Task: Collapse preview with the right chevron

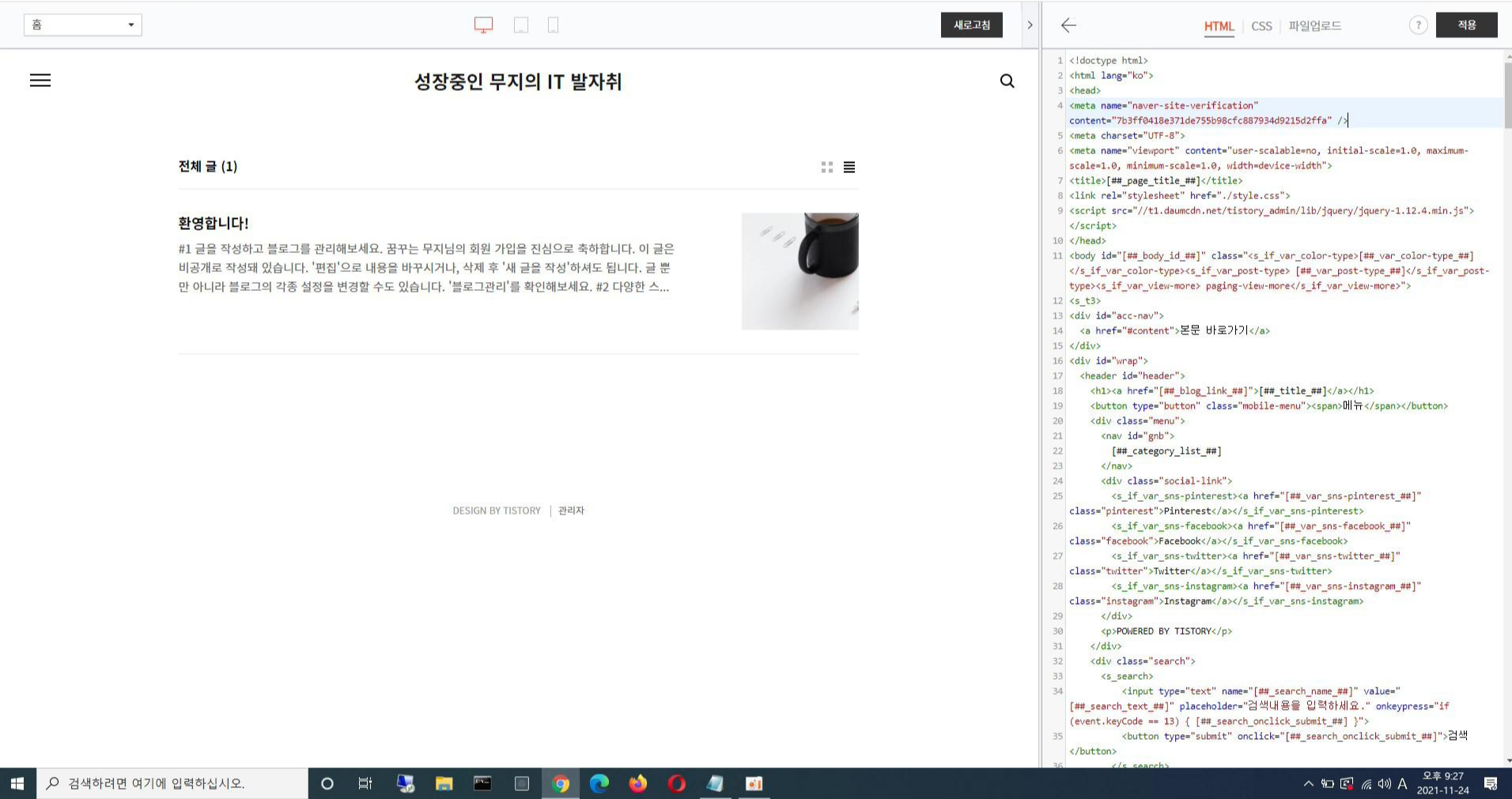Action: (1030, 25)
